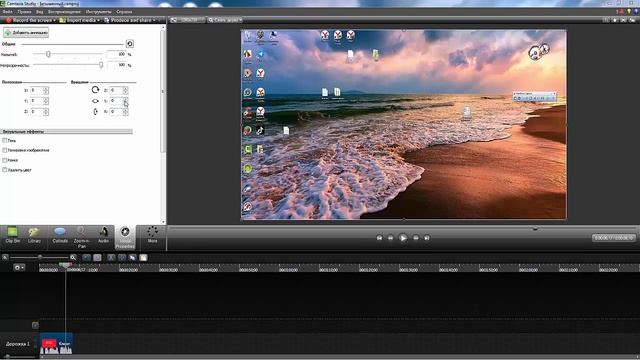The image size is (640, 360).
Task: Click the properties panel vertical scrollbar
Action: (164, 91)
